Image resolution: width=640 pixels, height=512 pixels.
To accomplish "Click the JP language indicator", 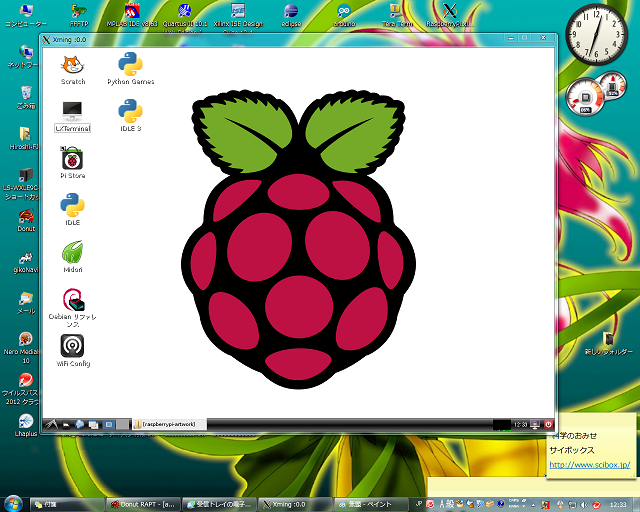I will pos(418,504).
